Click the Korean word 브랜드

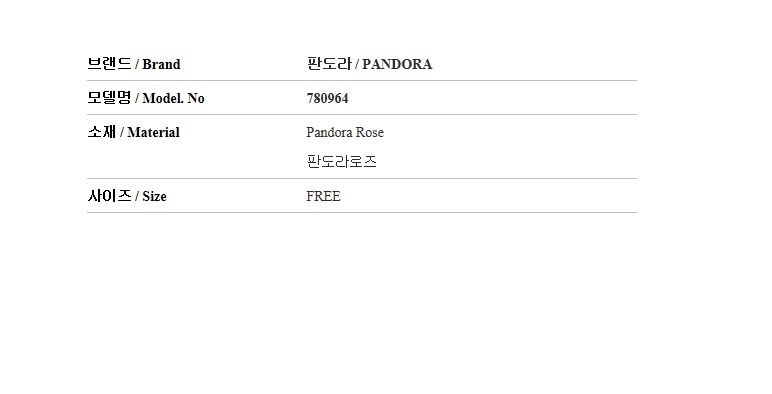coord(109,64)
